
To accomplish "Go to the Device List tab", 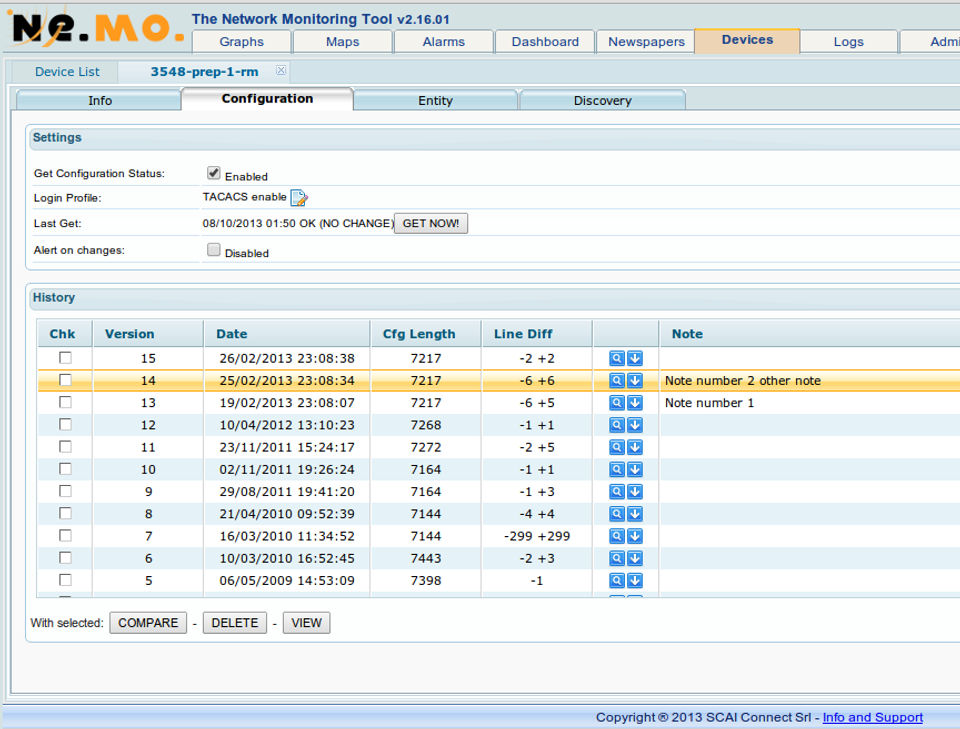I will 67,72.
